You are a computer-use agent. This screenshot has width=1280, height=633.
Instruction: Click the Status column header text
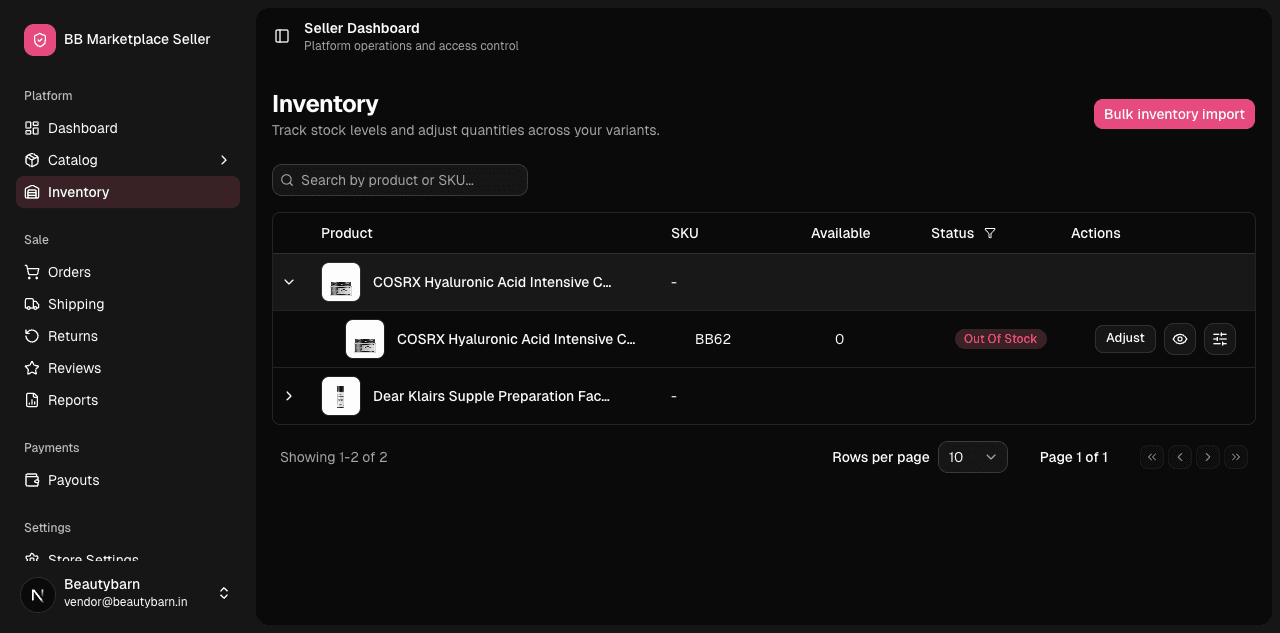[x=952, y=233]
